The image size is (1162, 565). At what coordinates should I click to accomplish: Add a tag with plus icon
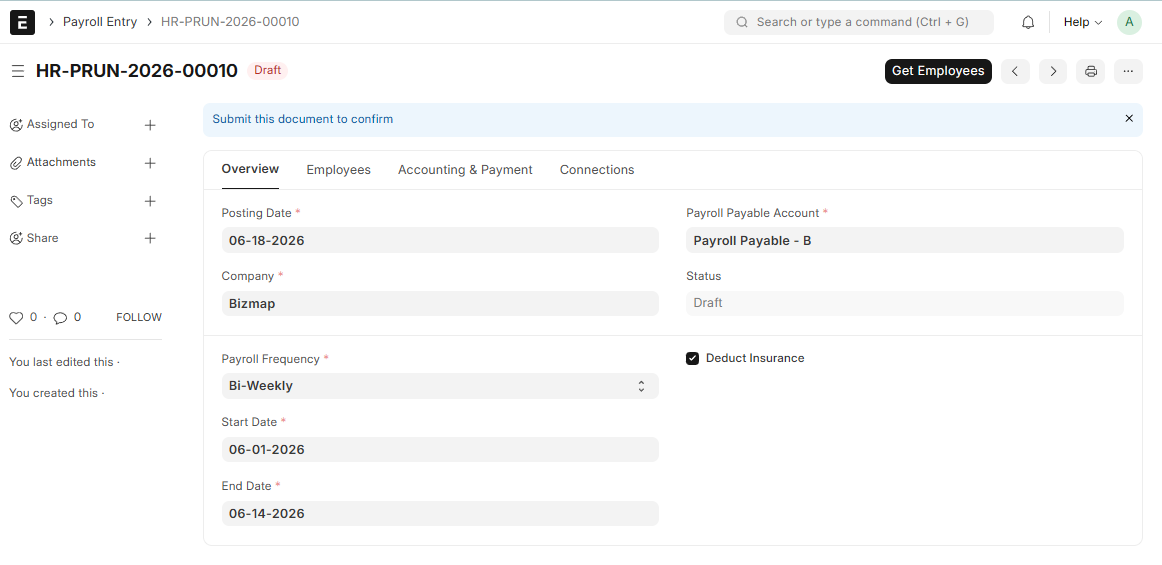tap(150, 201)
